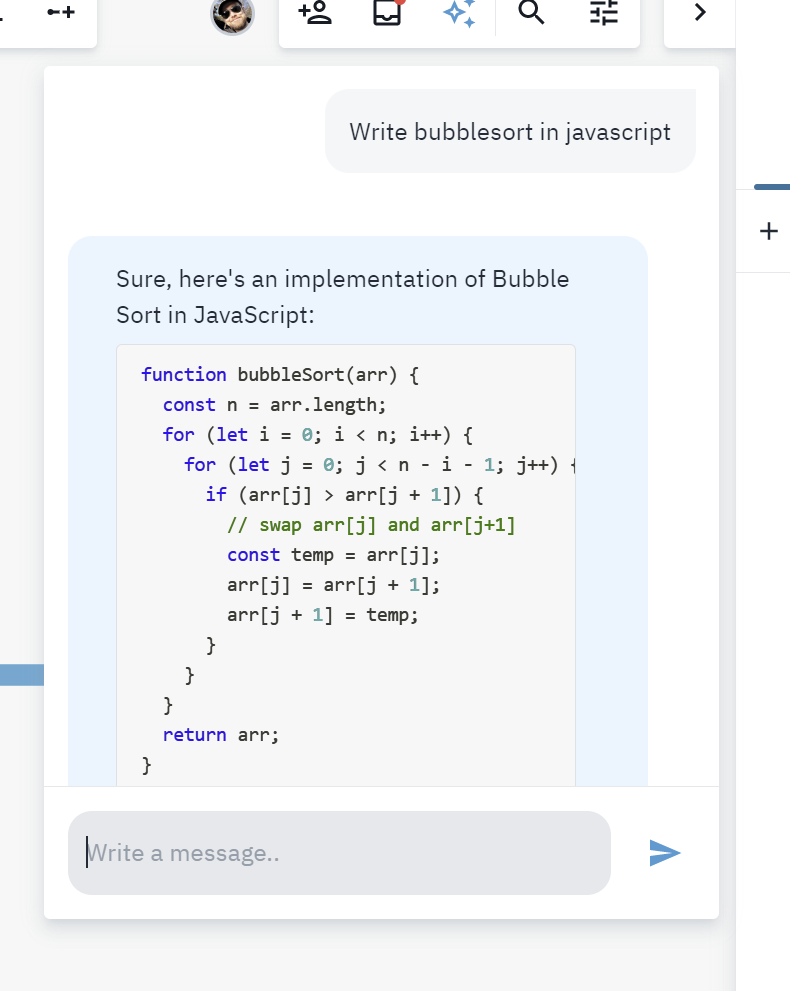Image resolution: width=790 pixels, height=991 pixels.
Task: Click the AI sparkles icon
Action: click(459, 13)
